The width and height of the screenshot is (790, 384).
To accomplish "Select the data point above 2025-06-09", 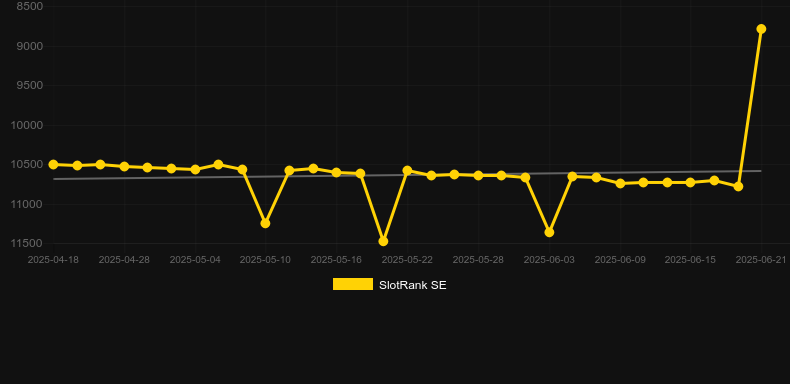I will pos(620,183).
